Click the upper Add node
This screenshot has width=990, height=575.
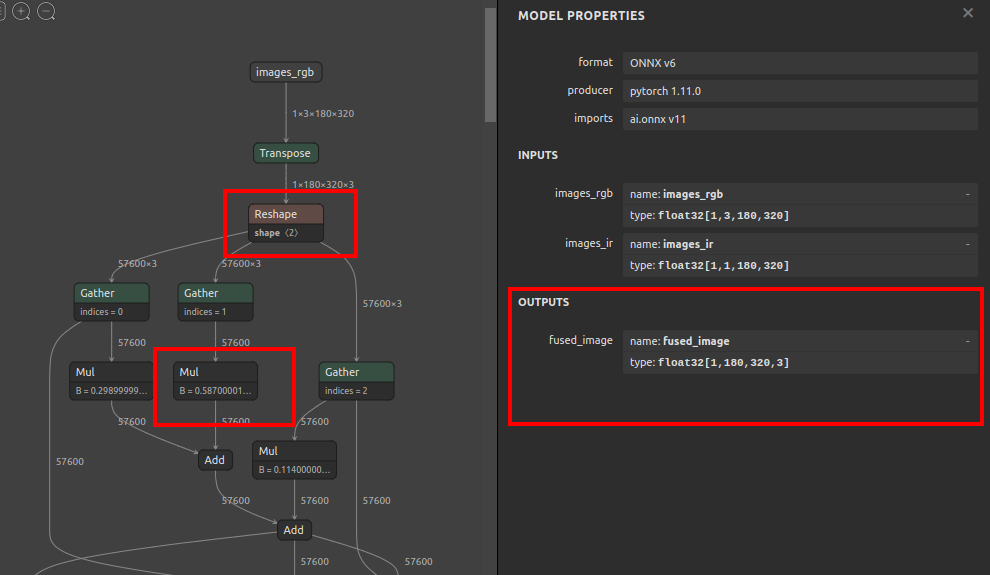(215, 460)
